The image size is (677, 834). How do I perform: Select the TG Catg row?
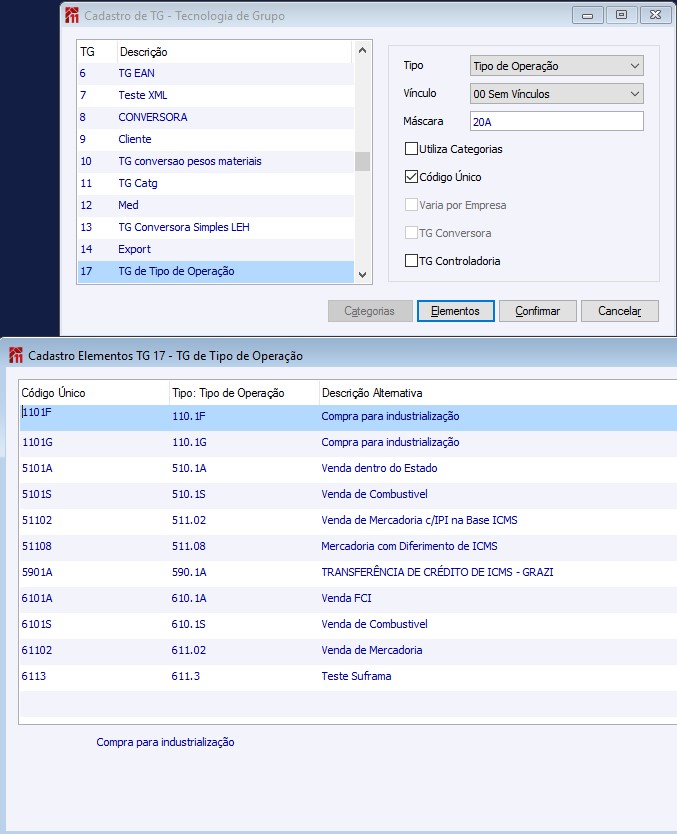[216, 183]
